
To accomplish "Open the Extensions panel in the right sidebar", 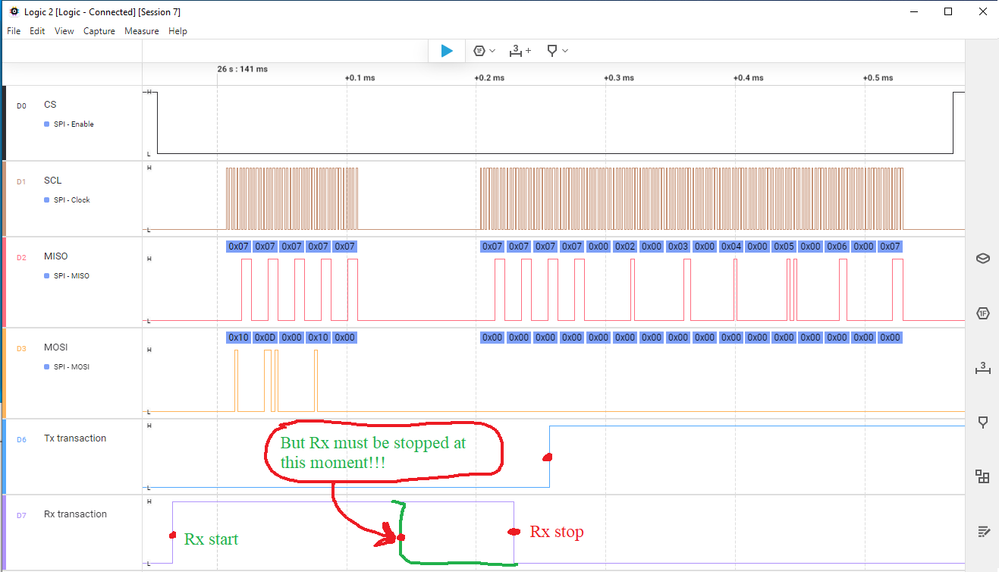I will (983, 477).
